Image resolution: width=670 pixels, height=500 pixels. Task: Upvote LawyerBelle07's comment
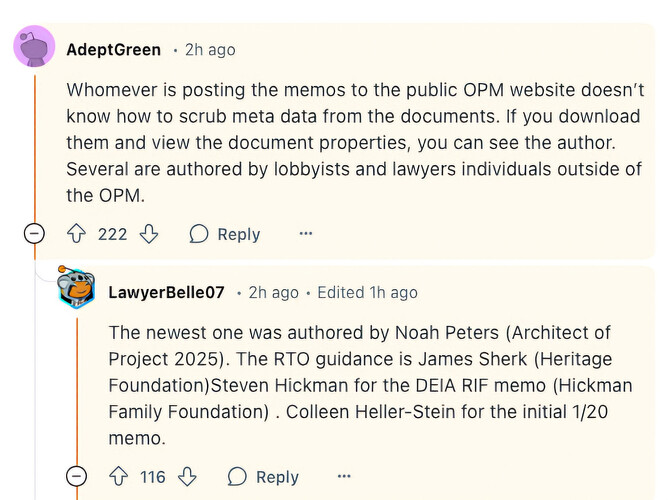118,476
